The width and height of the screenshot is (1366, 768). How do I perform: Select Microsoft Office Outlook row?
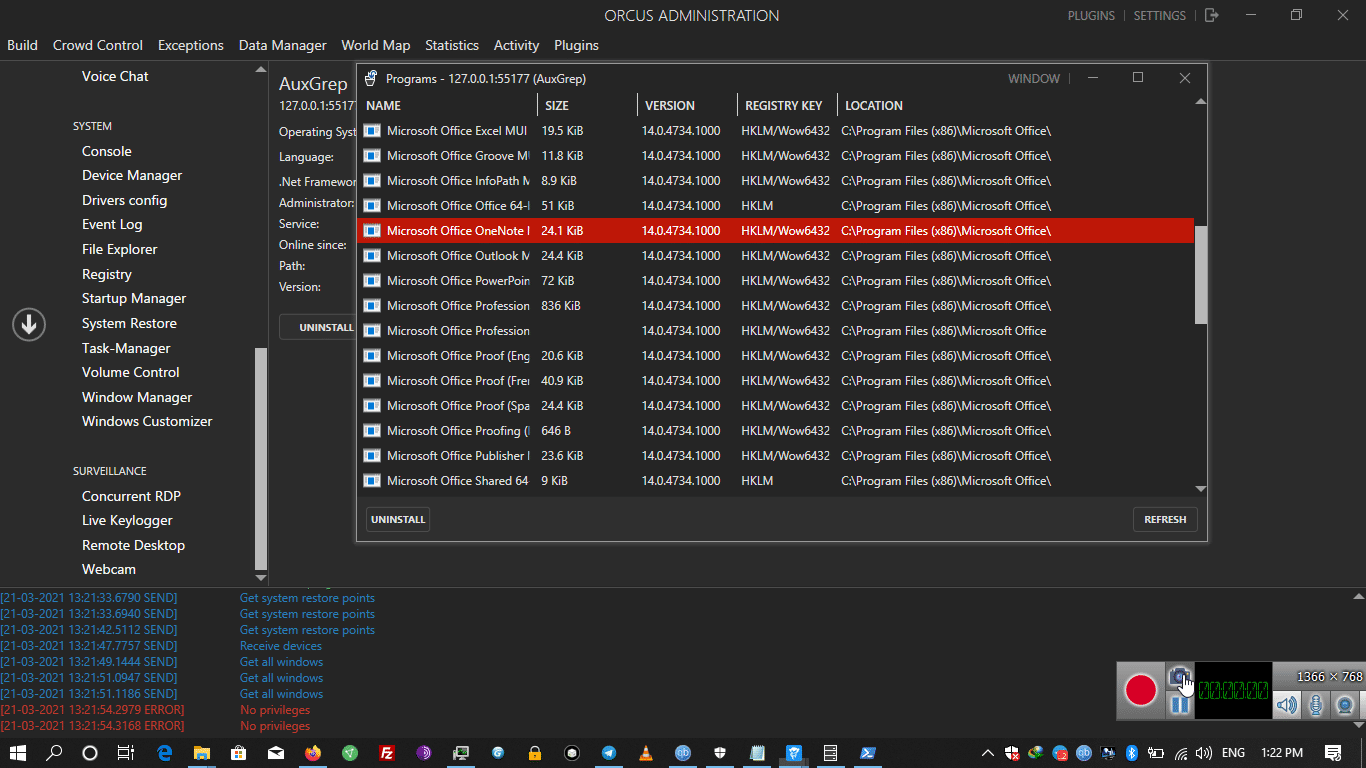458,256
